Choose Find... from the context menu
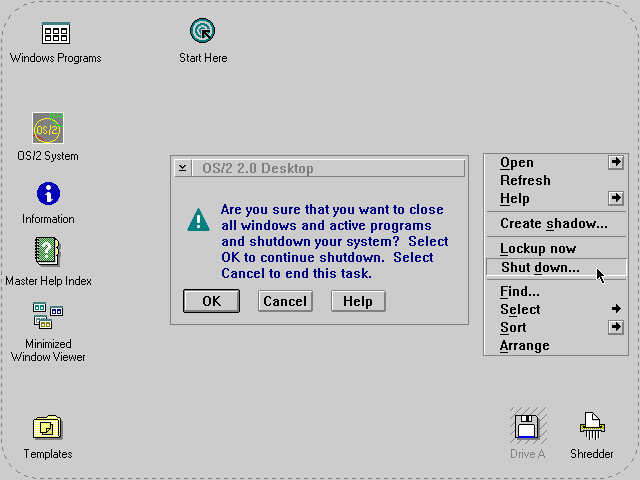Image resolution: width=640 pixels, height=480 pixels. 556,291
